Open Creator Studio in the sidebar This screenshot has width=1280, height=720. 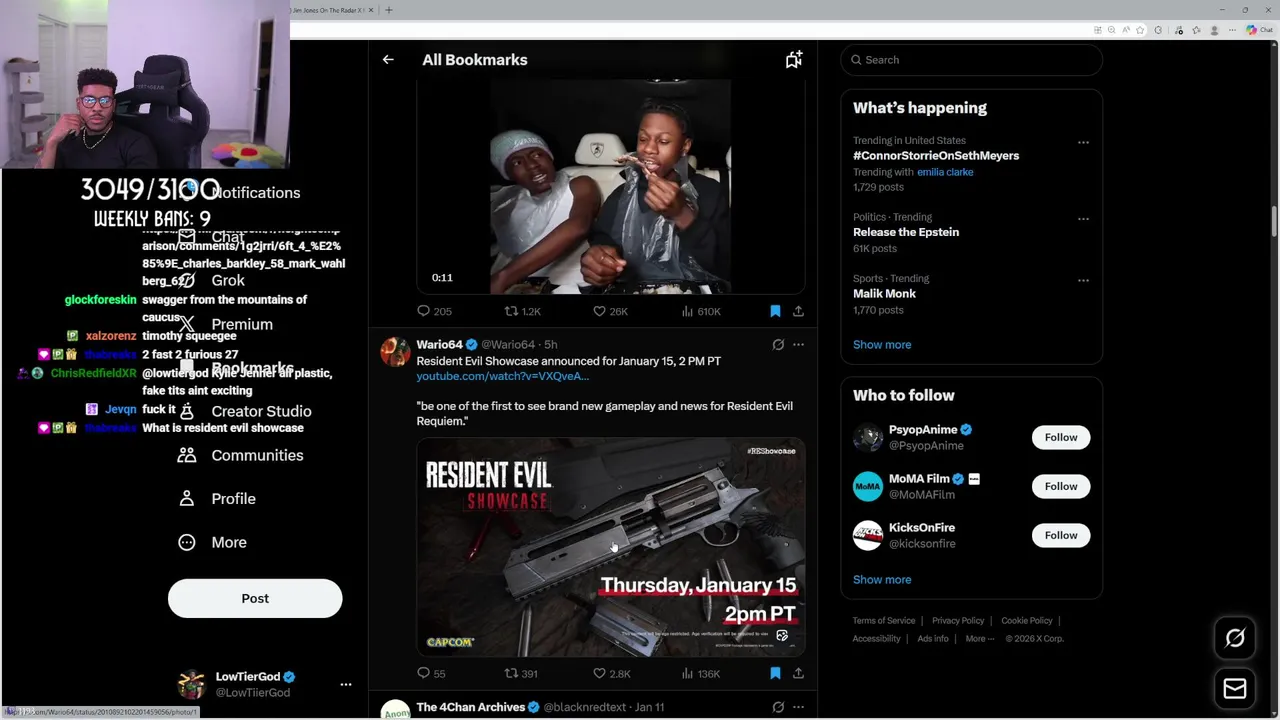tap(244, 411)
